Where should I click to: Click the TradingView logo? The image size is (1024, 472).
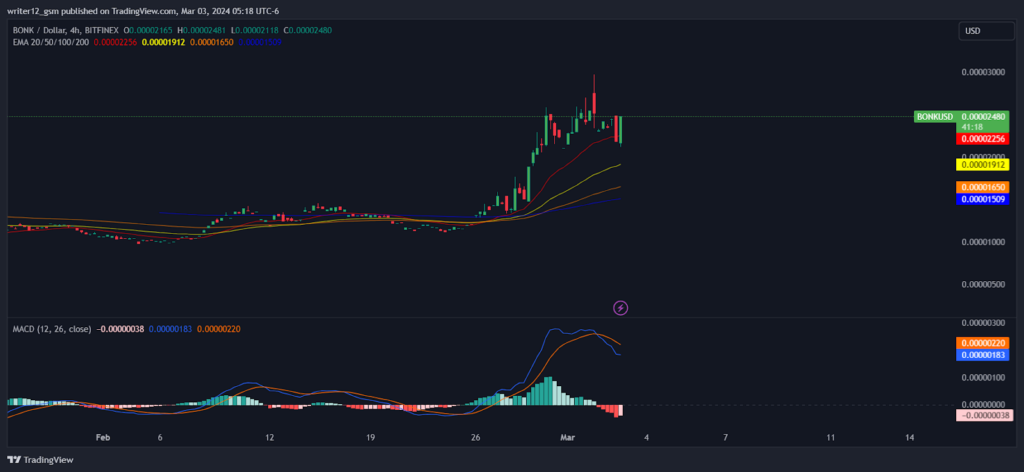[x=40, y=460]
